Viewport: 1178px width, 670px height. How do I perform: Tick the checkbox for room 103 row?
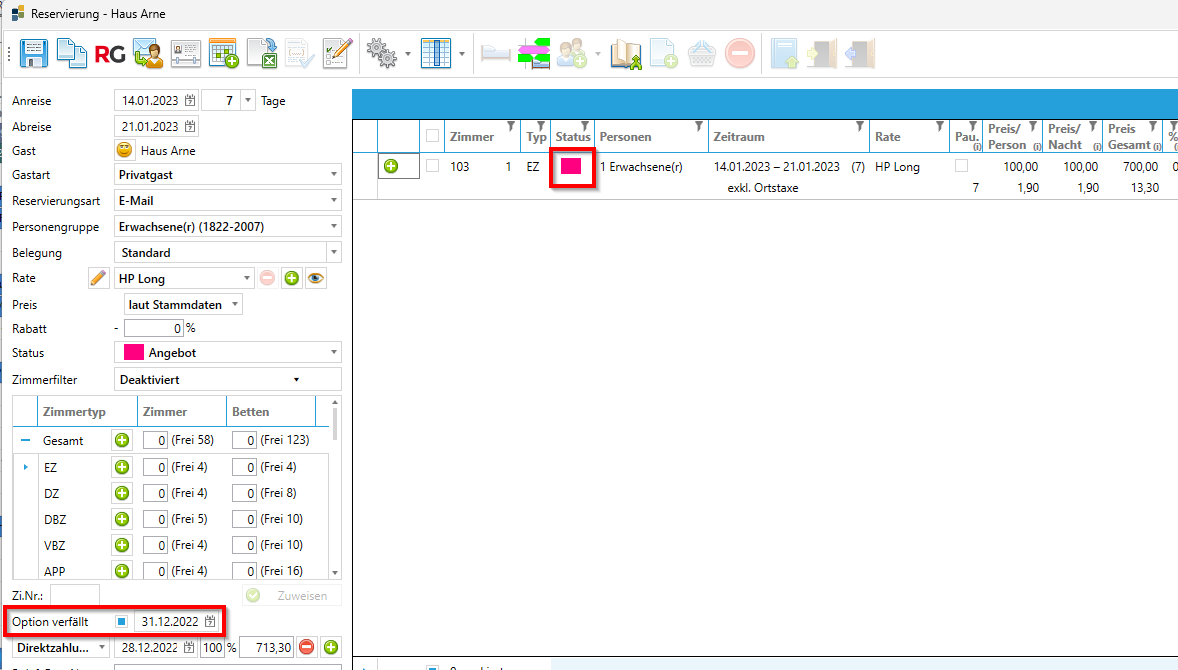click(x=433, y=166)
